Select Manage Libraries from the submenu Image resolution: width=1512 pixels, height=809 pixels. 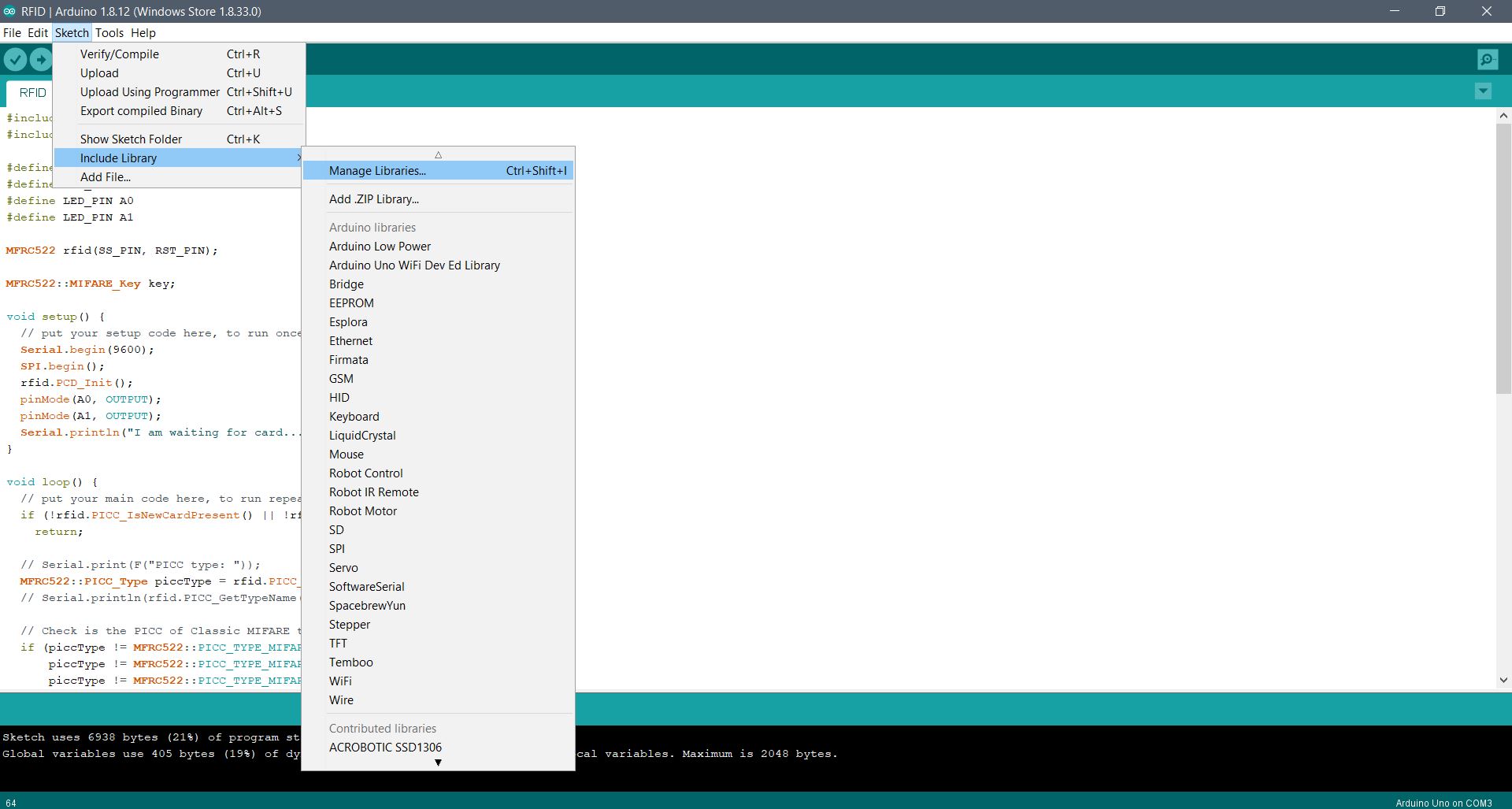pos(377,171)
